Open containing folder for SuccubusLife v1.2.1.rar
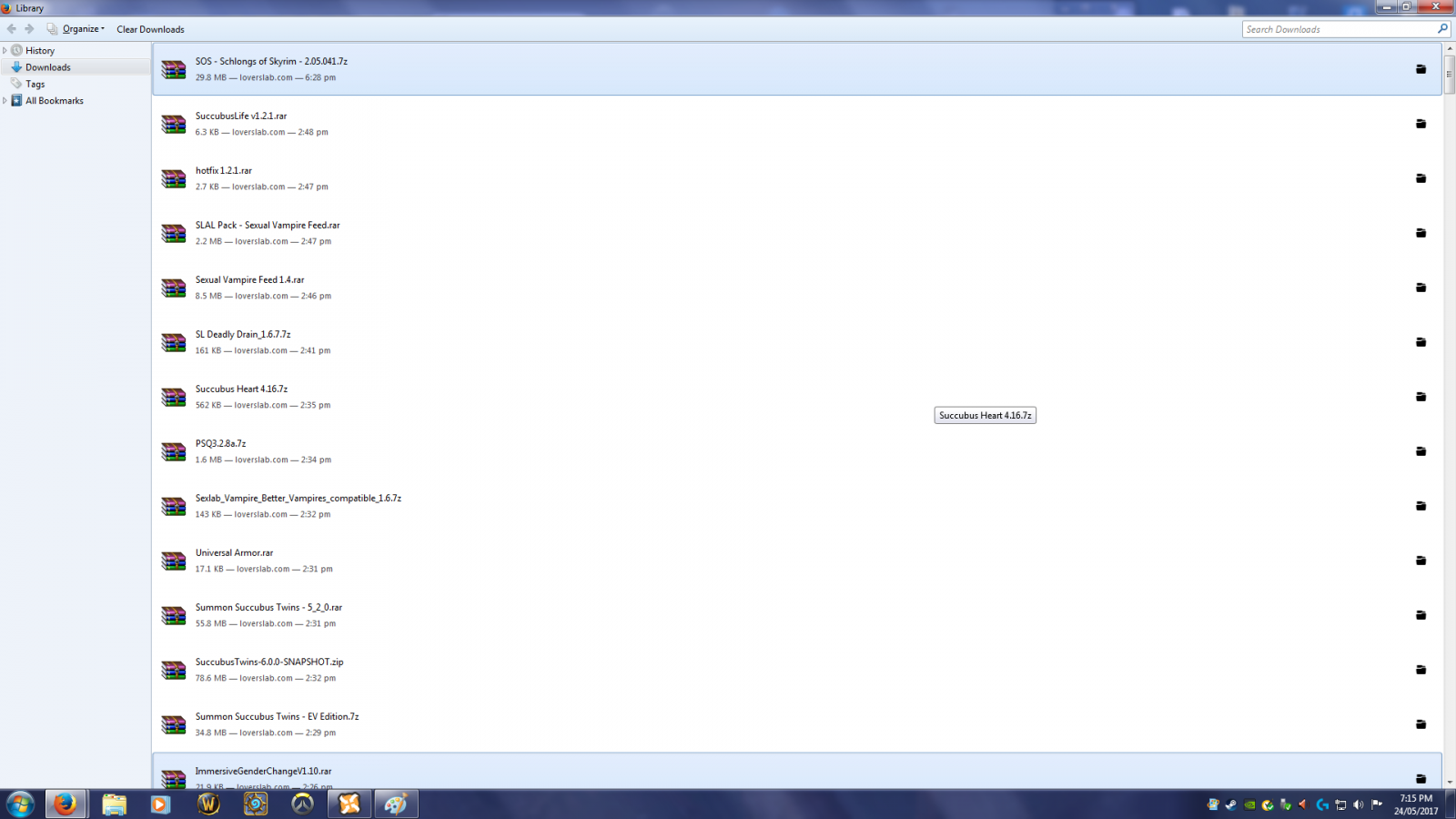 1421,124
